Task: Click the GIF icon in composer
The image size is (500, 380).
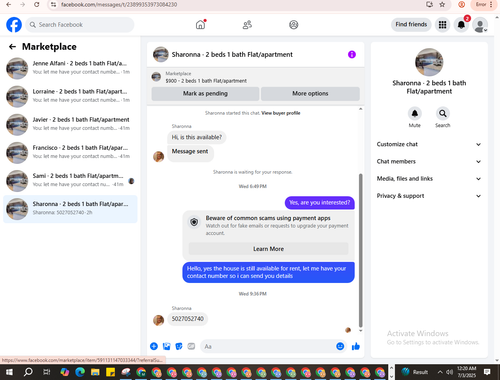Action: click(191, 346)
